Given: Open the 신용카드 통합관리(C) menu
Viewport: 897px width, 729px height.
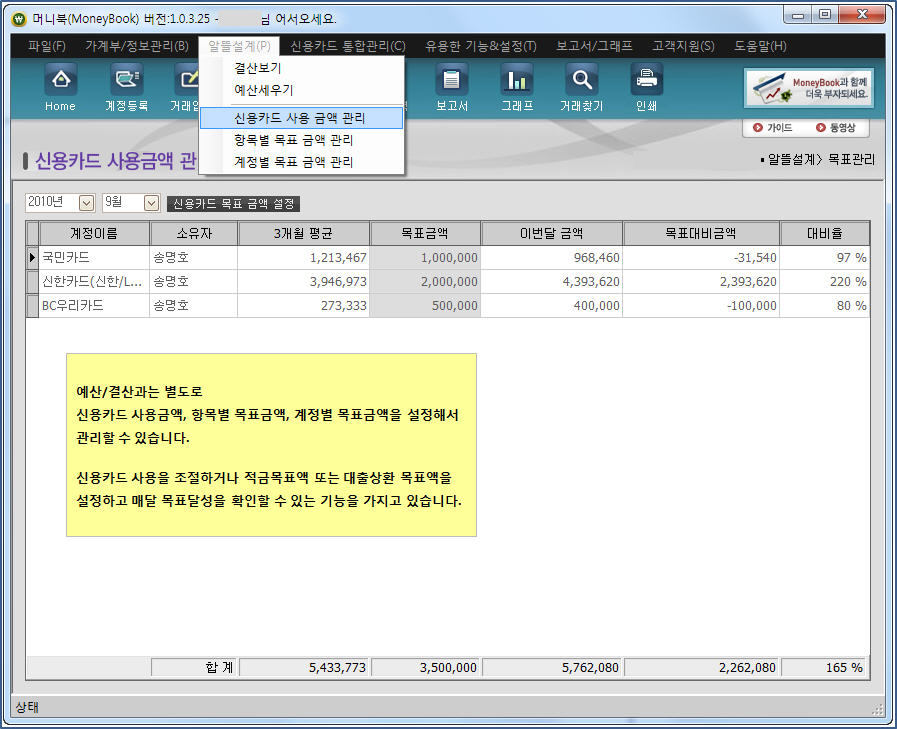Looking at the screenshot, I should (x=348, y=46).
